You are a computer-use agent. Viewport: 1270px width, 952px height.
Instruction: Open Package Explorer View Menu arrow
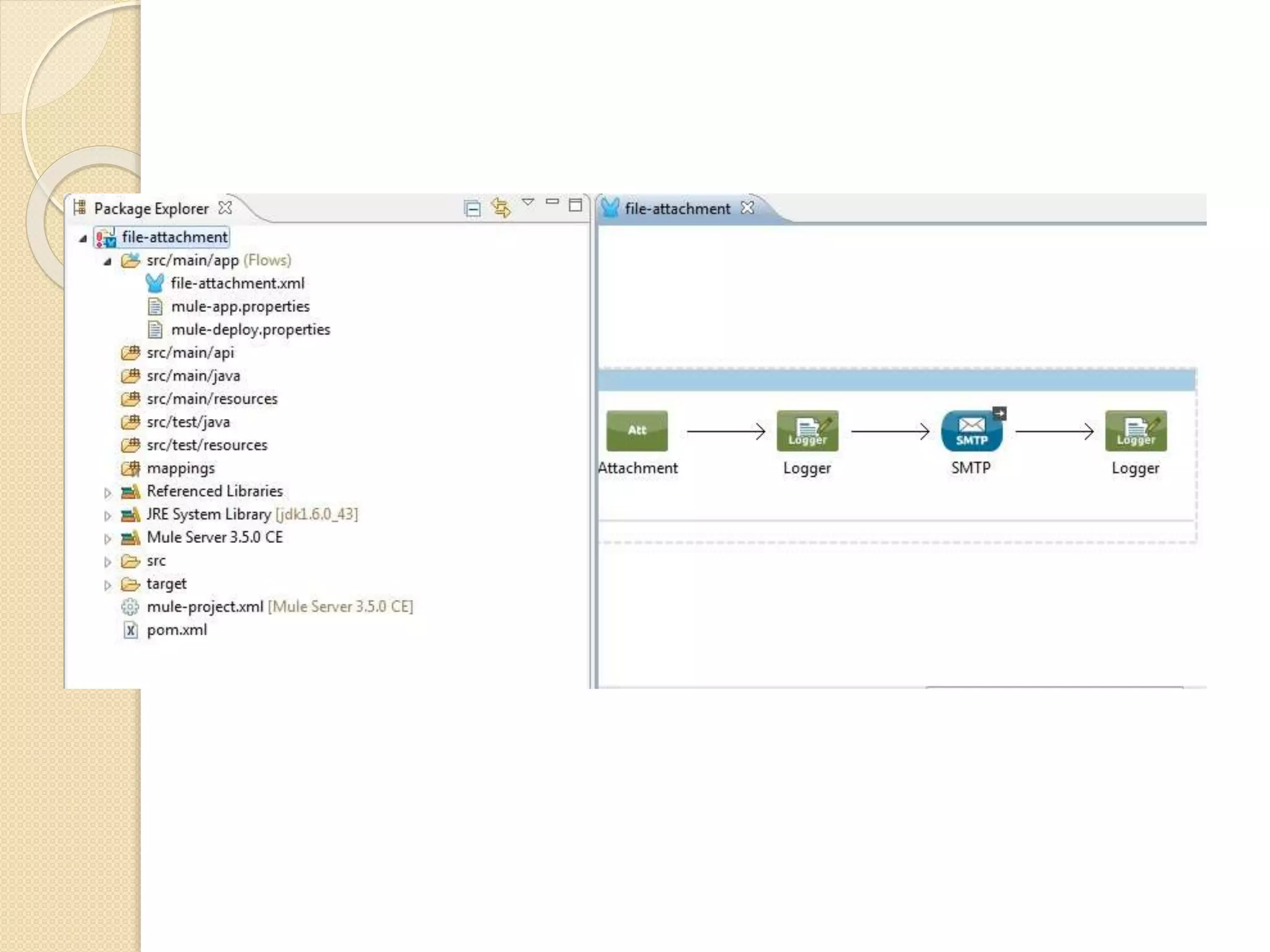coord(528,203)
